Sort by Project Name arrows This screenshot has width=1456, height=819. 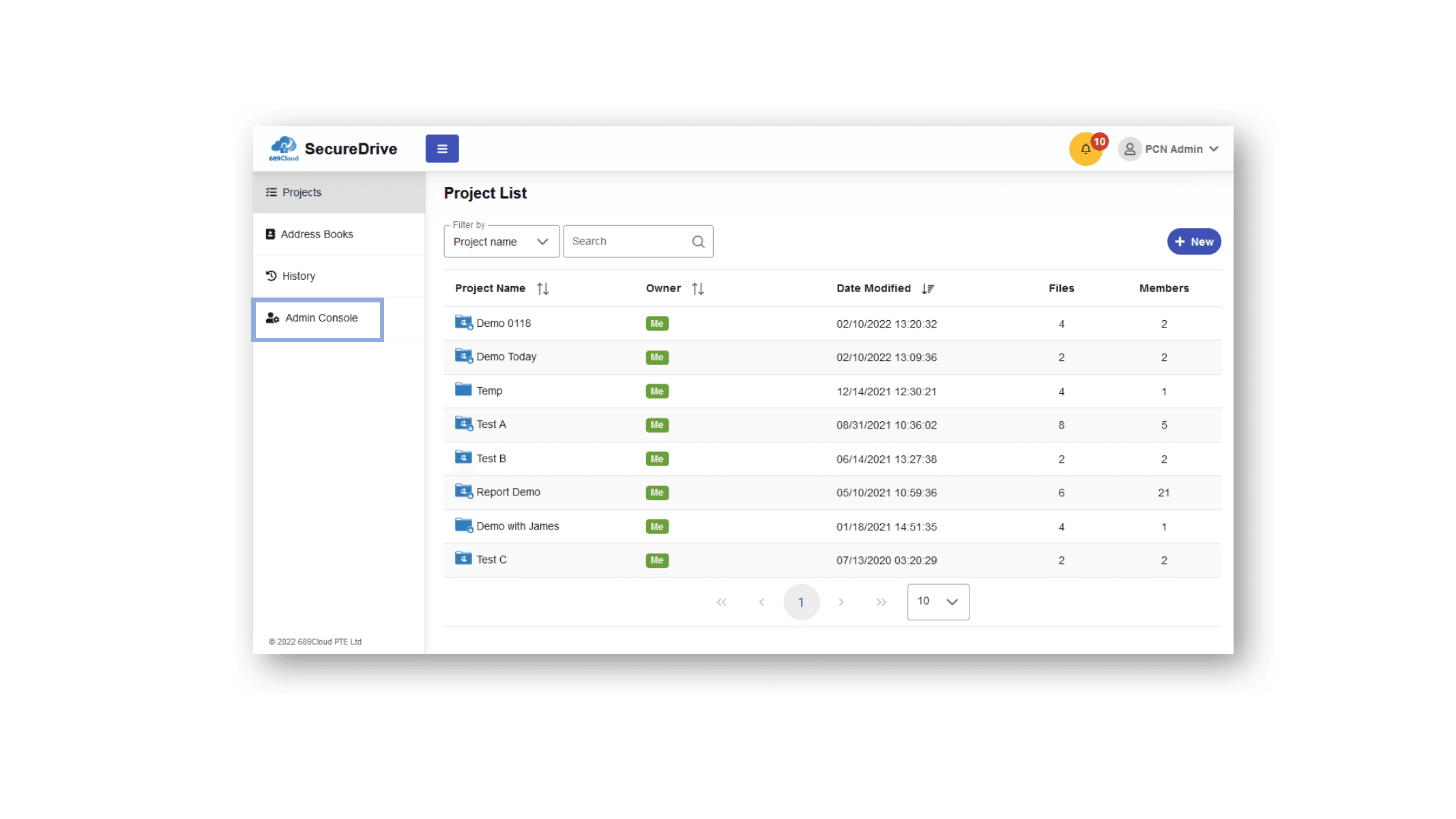pos(542,289)
